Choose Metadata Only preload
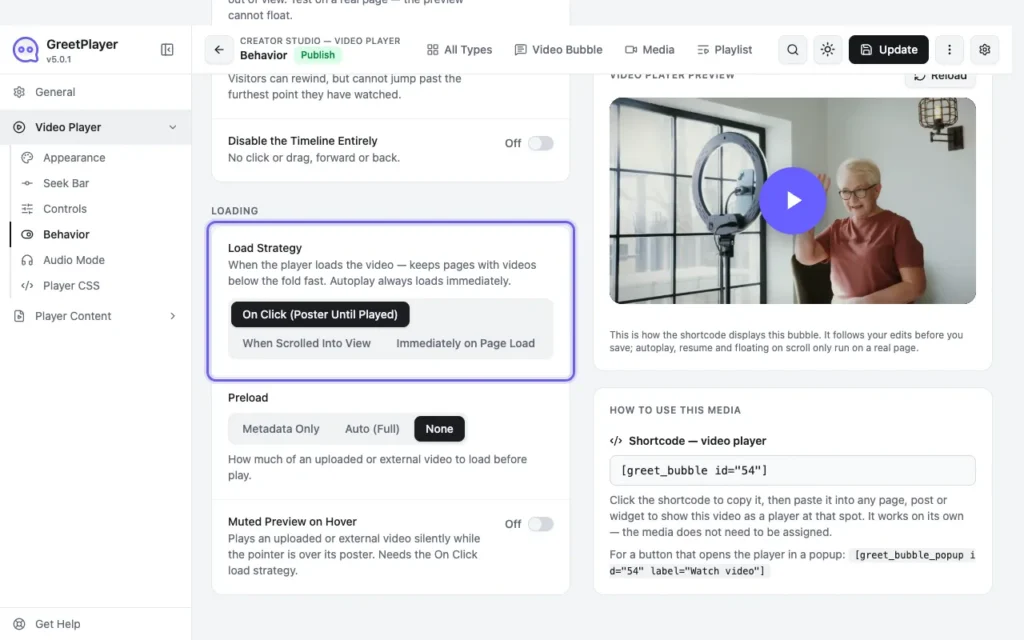The image size is (1024, 640). tap(281, 428)
